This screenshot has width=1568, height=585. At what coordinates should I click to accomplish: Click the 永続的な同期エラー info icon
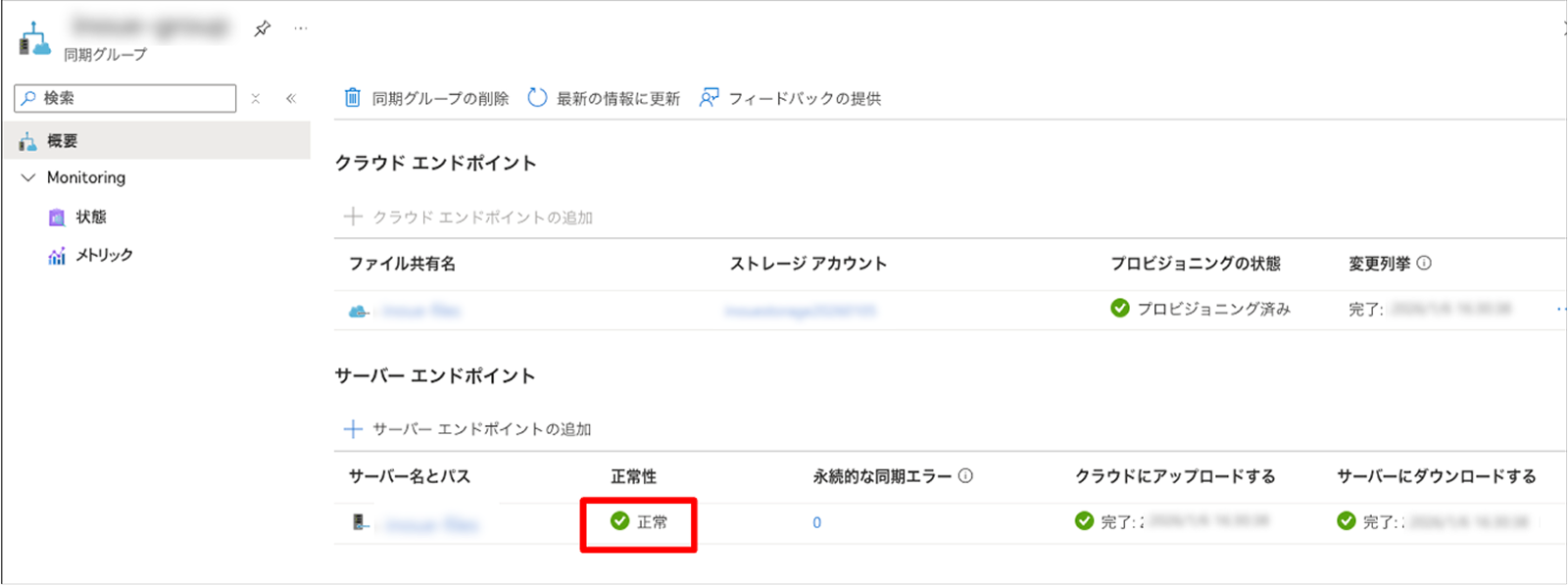[965, 476]
